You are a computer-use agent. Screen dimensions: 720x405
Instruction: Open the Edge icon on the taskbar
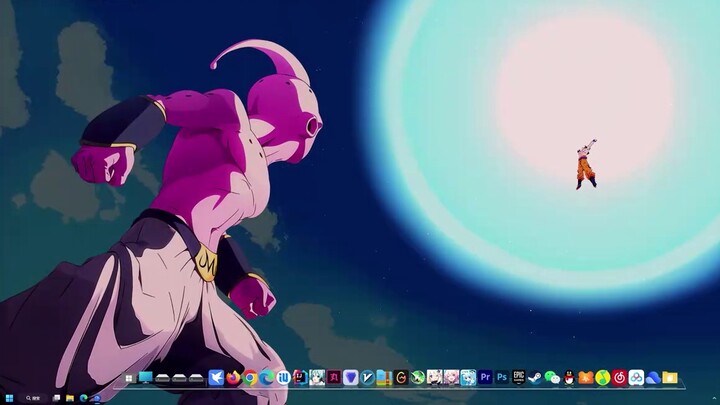[x=84, y=398]
